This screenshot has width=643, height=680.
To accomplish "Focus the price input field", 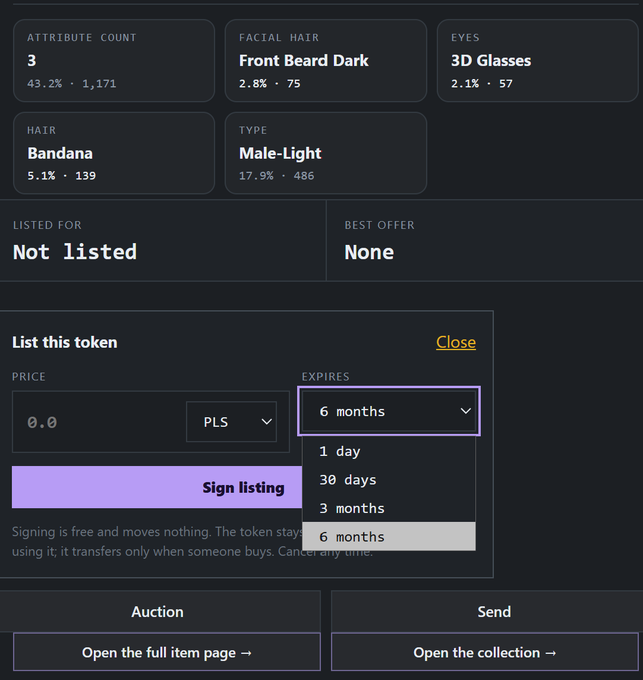I will pyautogui.click(x=100, y=422).
